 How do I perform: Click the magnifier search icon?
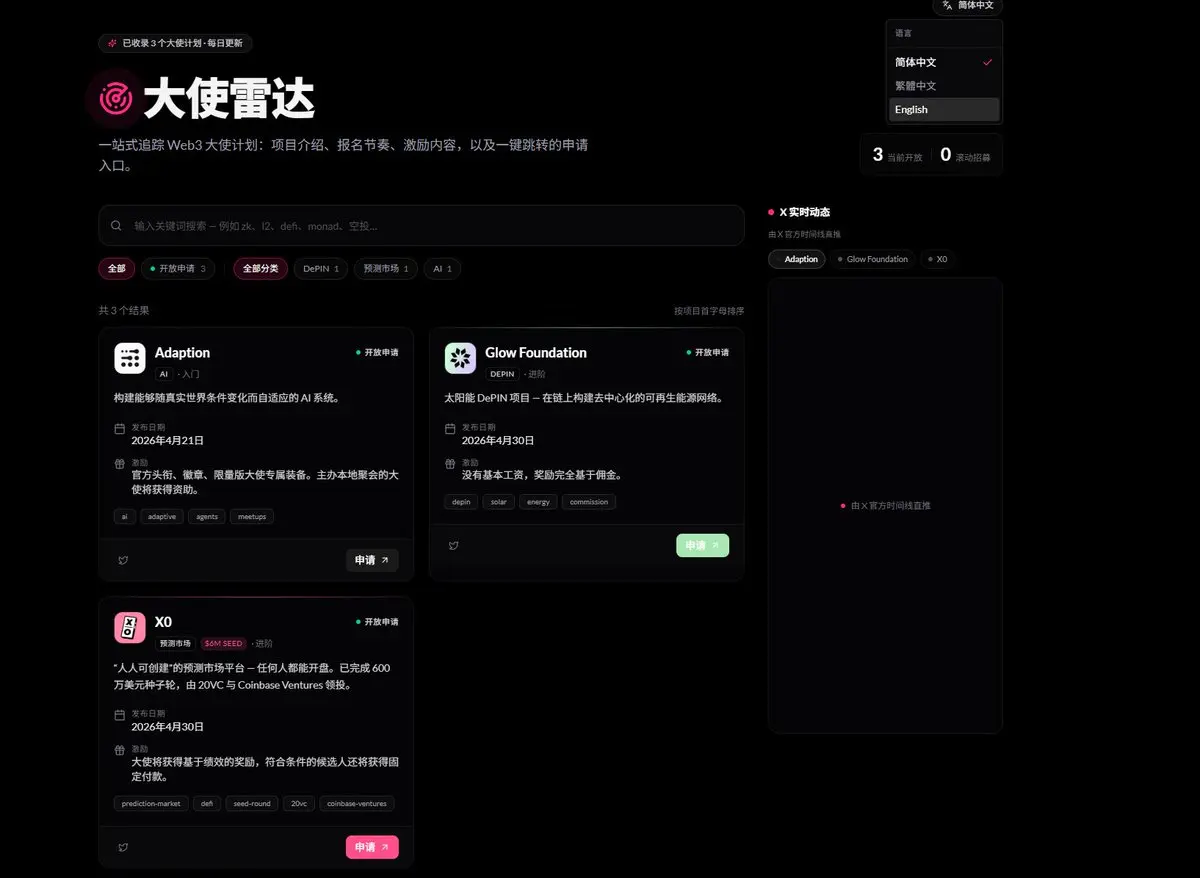point(117,226)
